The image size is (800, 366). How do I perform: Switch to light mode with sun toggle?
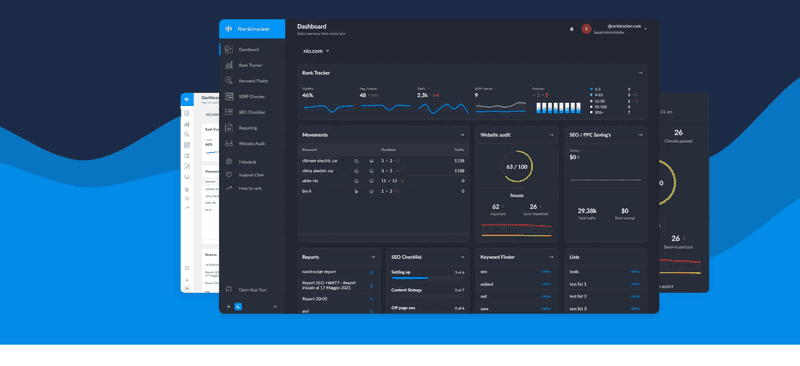click(229, 307)
